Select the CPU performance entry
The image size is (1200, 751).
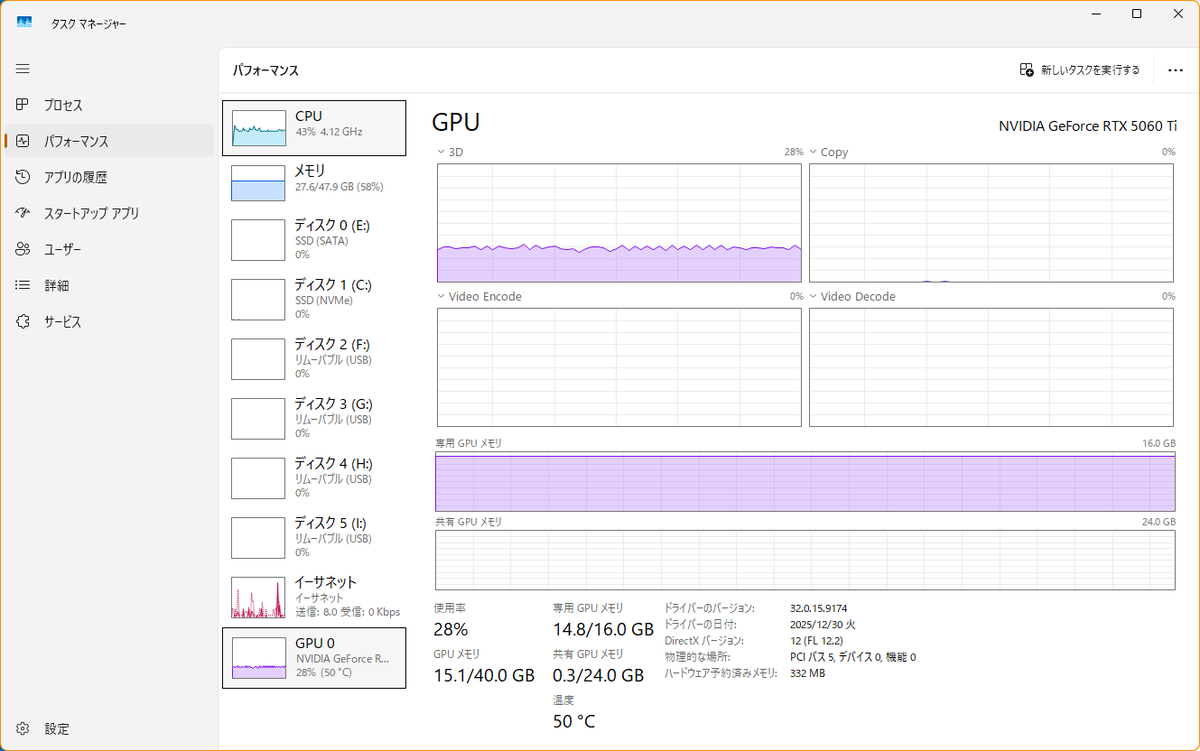pos(314,128)
